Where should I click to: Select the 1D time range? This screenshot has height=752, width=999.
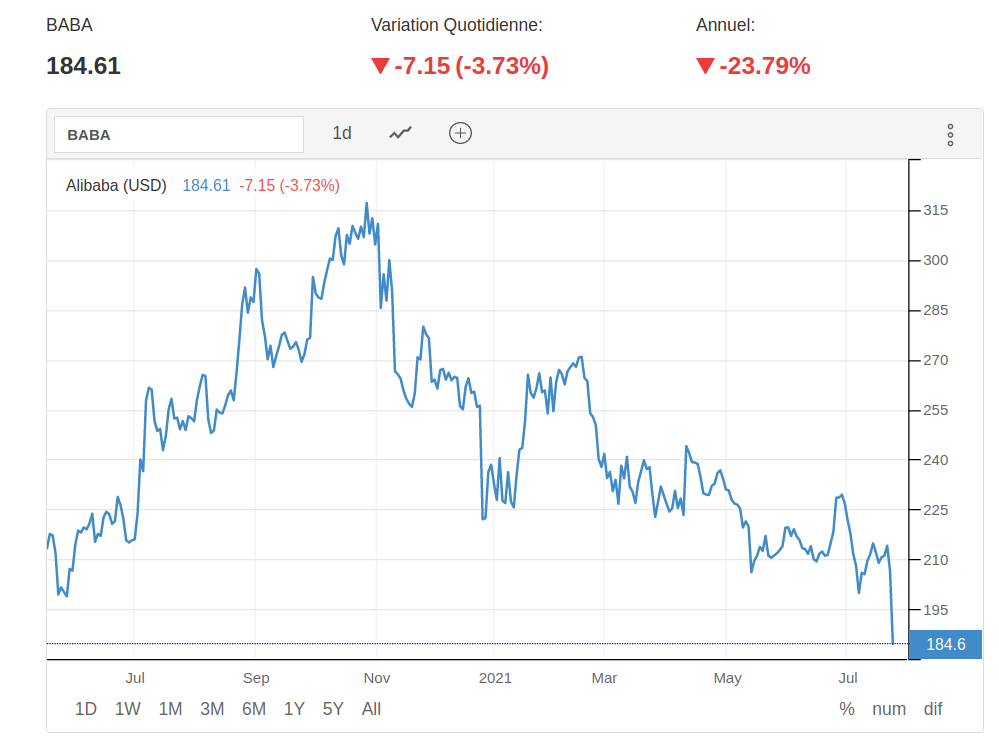click(x=86, y=709)
